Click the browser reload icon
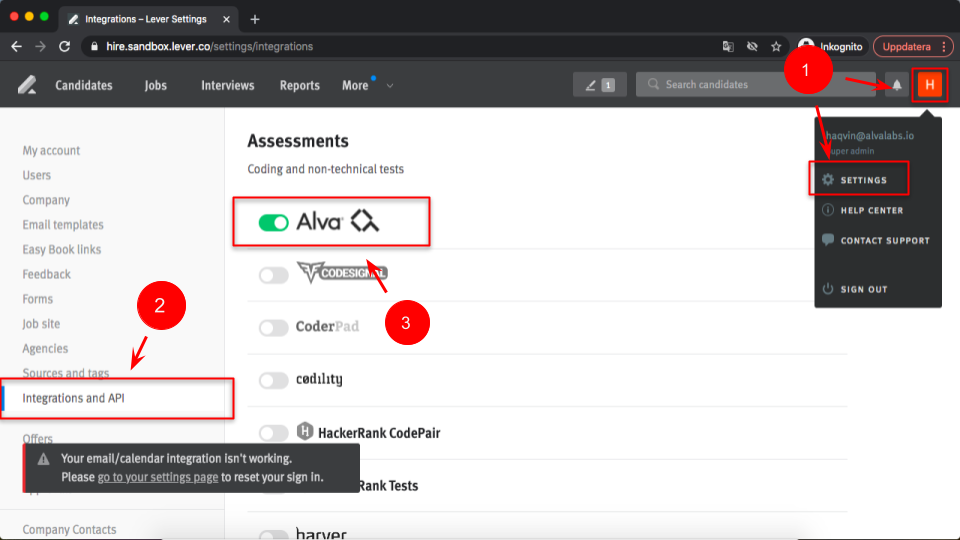The image size is (960, 540). [65, 46]
